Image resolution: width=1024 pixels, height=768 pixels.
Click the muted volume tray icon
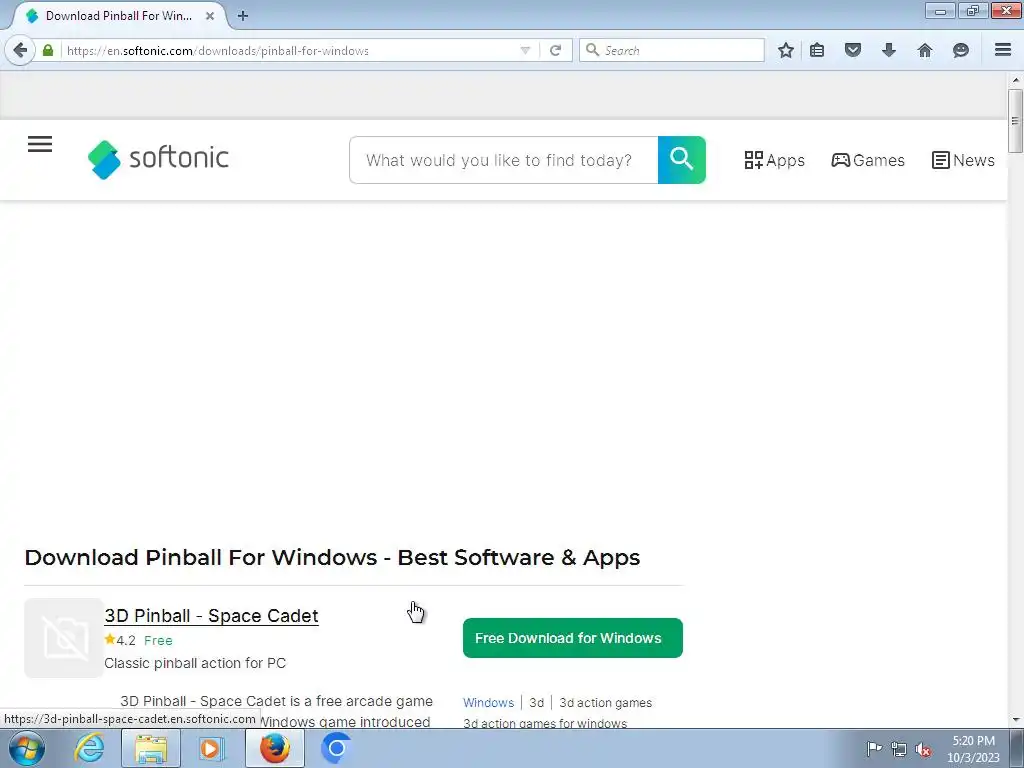(x=923, y=749)
